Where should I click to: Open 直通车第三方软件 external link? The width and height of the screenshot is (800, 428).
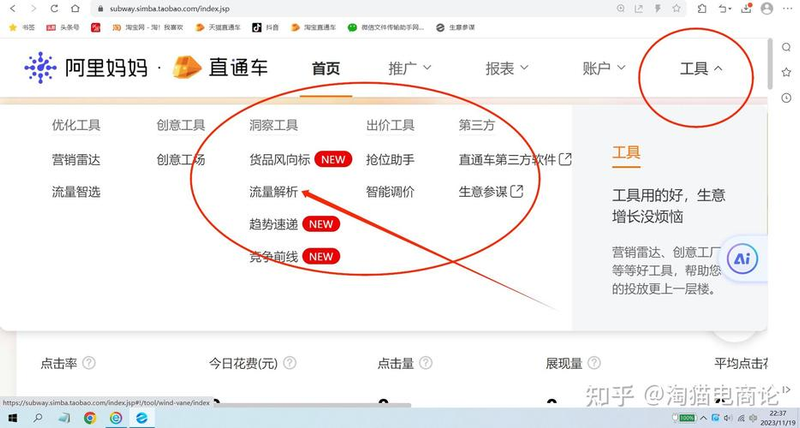[515, 159]
